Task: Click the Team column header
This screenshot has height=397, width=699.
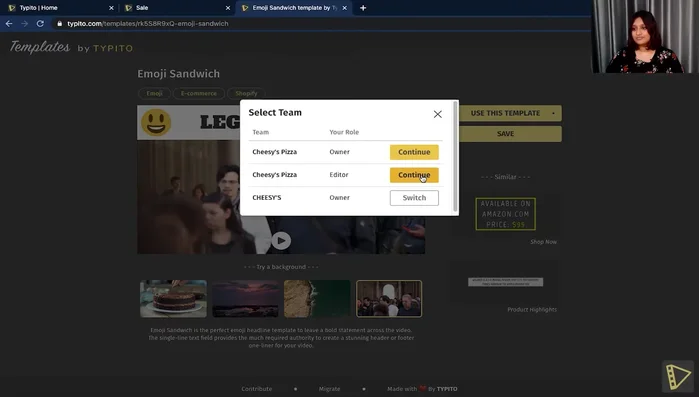Action: pos(260,132)
